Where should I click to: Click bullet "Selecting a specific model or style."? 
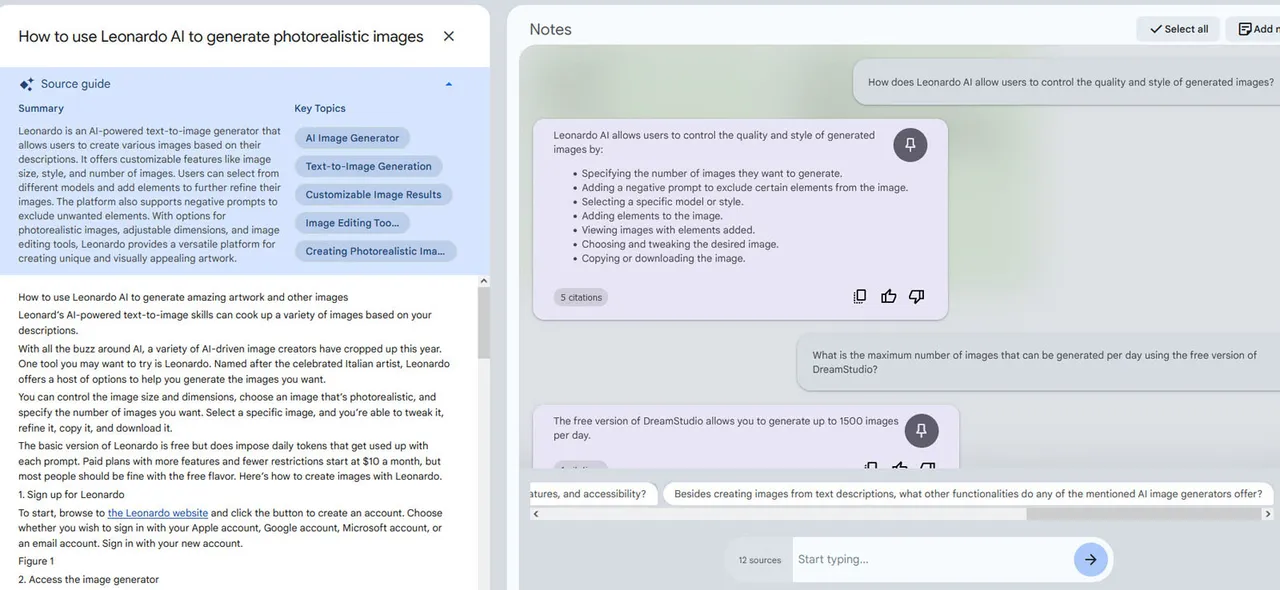tap(662, 201)
